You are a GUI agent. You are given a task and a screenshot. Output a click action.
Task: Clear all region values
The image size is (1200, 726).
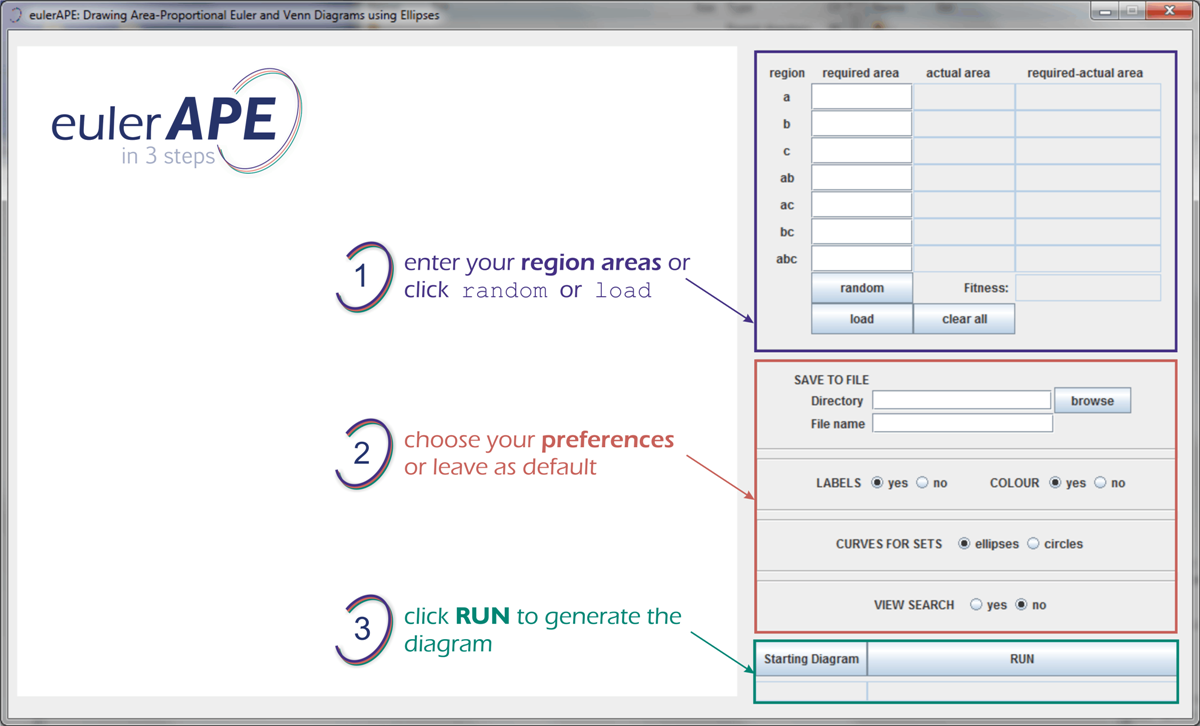click(x=964, y=319)
